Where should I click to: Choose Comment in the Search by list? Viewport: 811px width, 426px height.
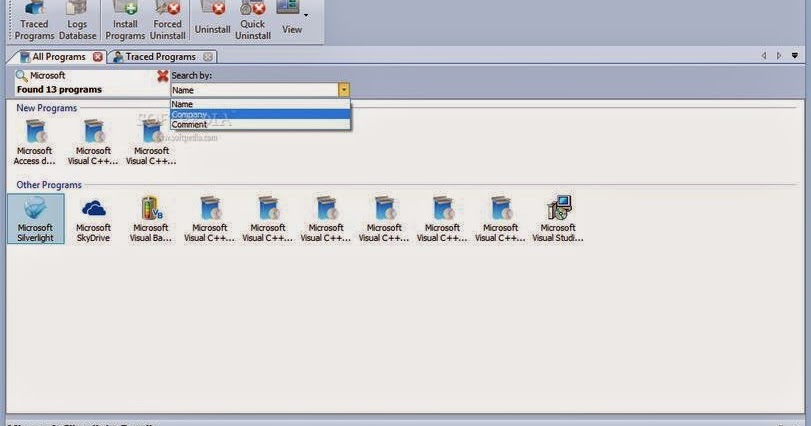[x=260, y=125]
